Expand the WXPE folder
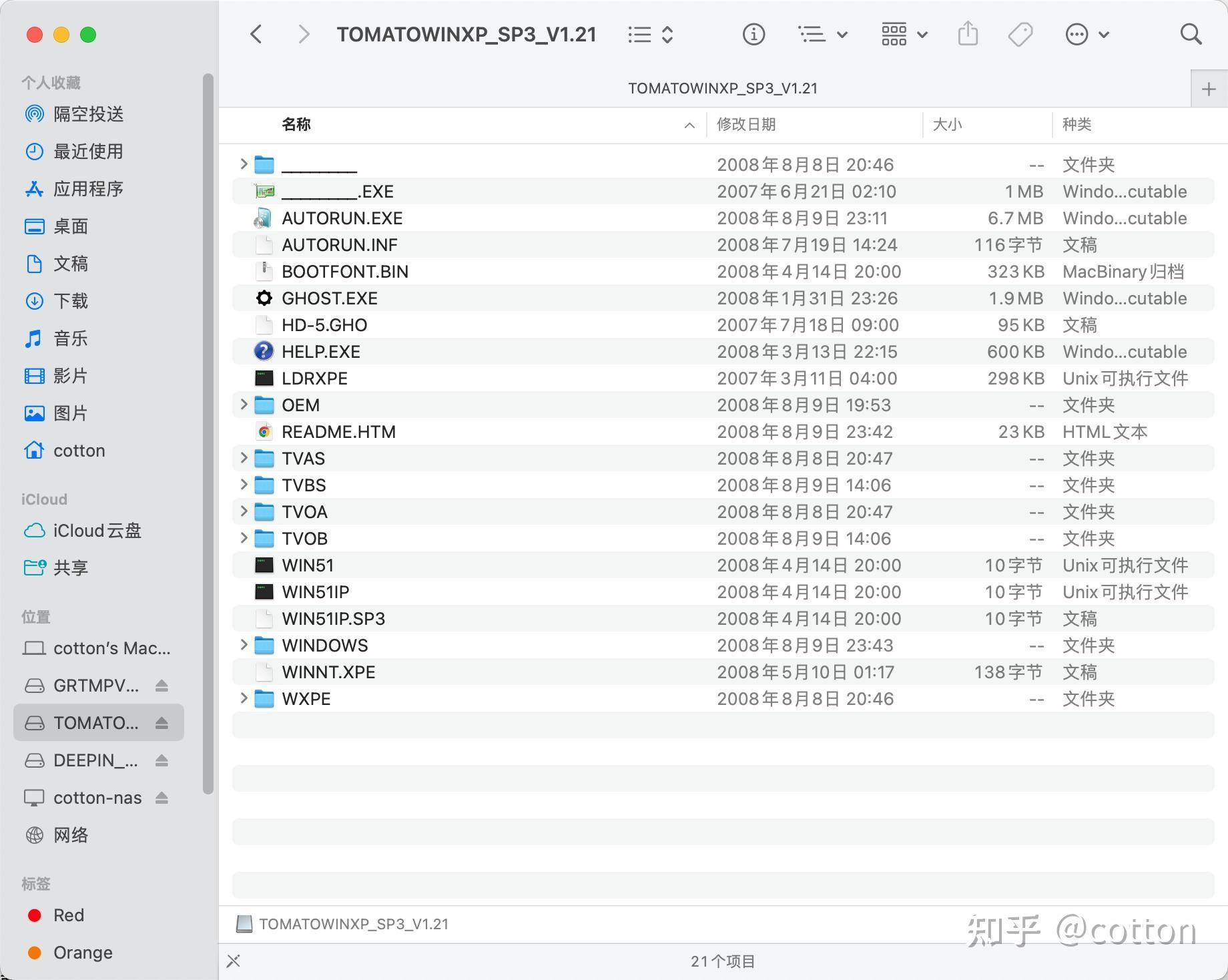Image resolution: width=1228 pixels, height=980 pixels. (x=244, y=698)
